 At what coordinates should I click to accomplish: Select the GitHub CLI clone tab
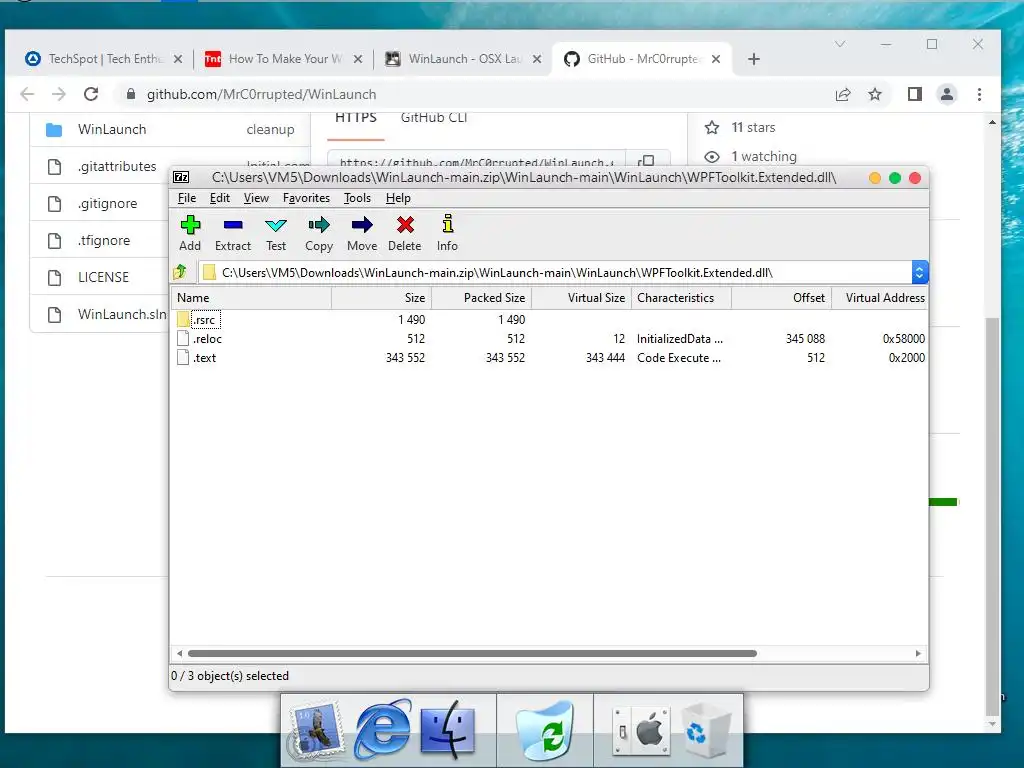[x=434, y=119]
